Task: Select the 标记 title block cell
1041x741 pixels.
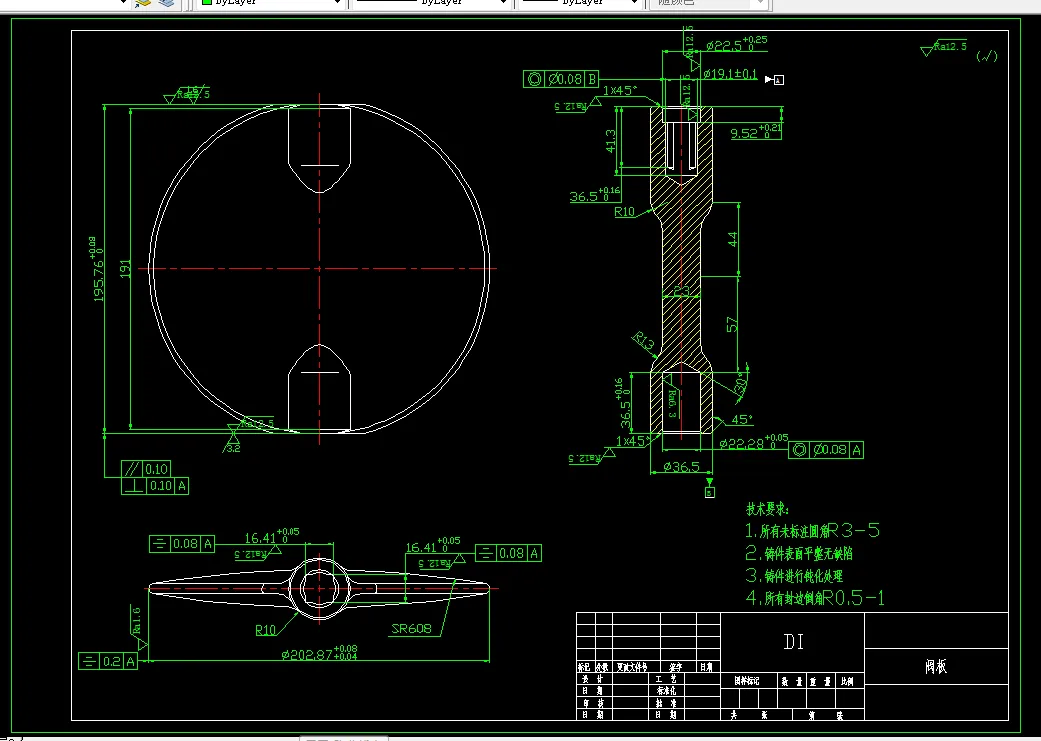Action: point(584,667)
